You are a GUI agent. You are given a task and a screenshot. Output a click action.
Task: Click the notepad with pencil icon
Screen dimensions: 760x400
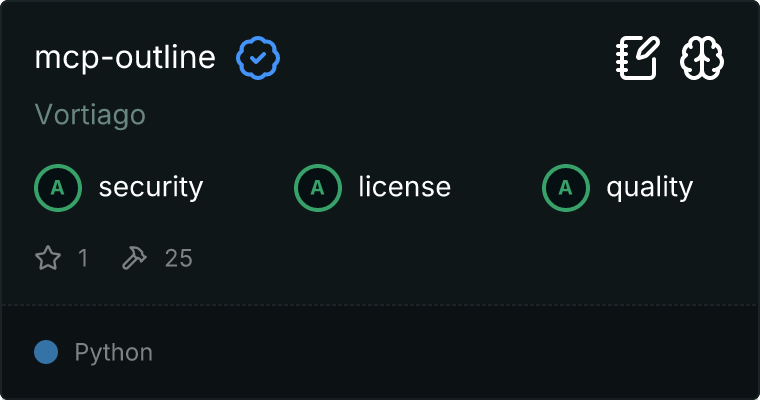tap(637, 59)
